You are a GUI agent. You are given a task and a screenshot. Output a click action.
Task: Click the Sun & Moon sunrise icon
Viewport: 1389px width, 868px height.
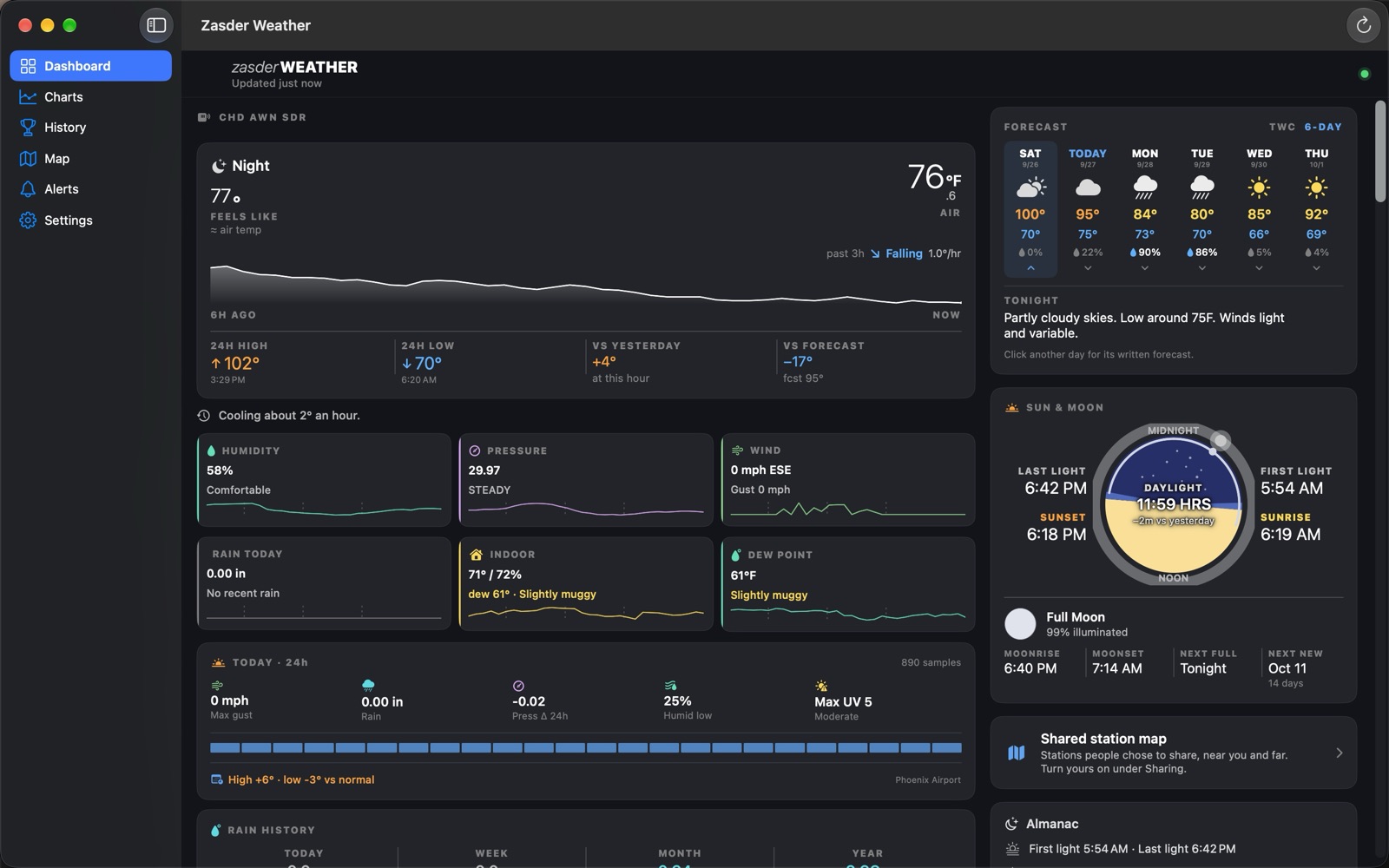pyautogui.click(x=1012, y=407)
